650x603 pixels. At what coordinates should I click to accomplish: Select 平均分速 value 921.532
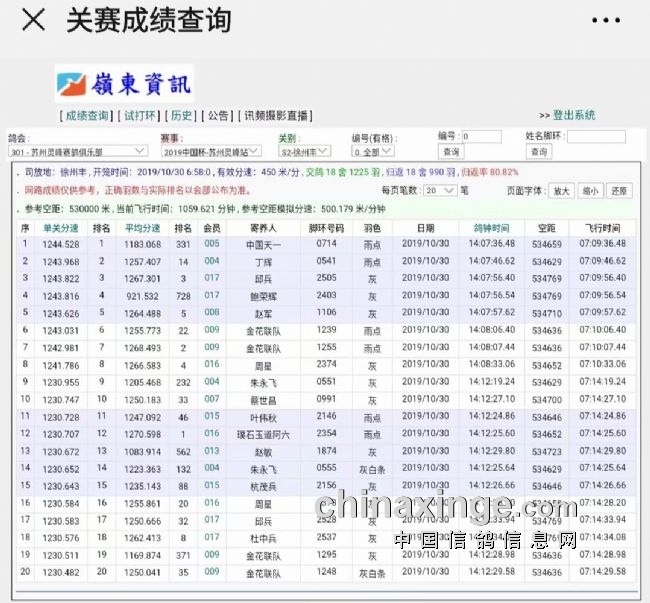click(x=142, y=296)
